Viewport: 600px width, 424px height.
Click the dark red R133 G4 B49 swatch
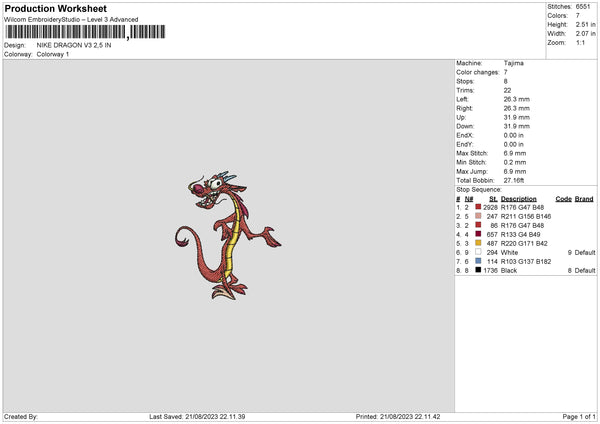[x=478, y=234]
